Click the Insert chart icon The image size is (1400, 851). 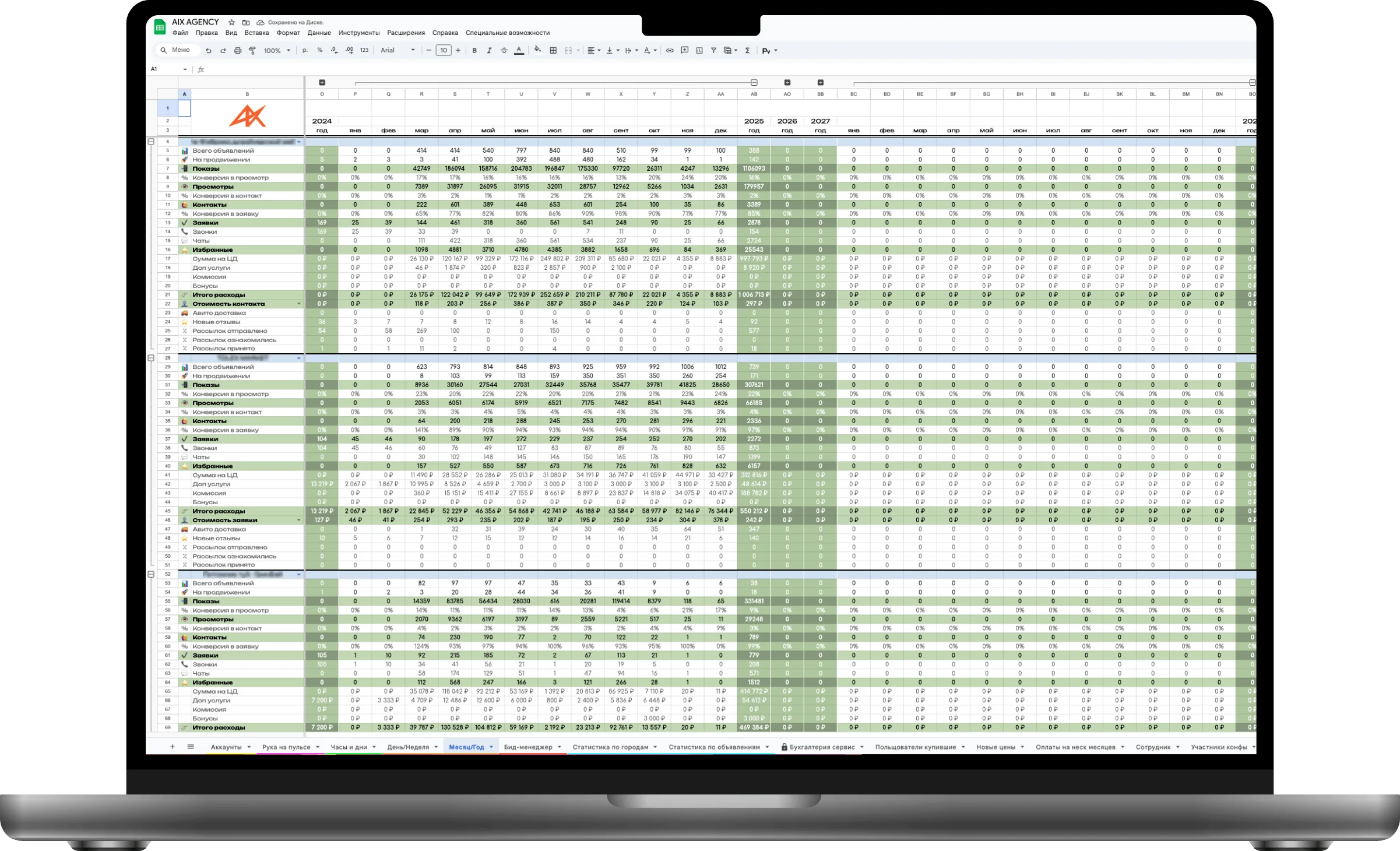699,51
